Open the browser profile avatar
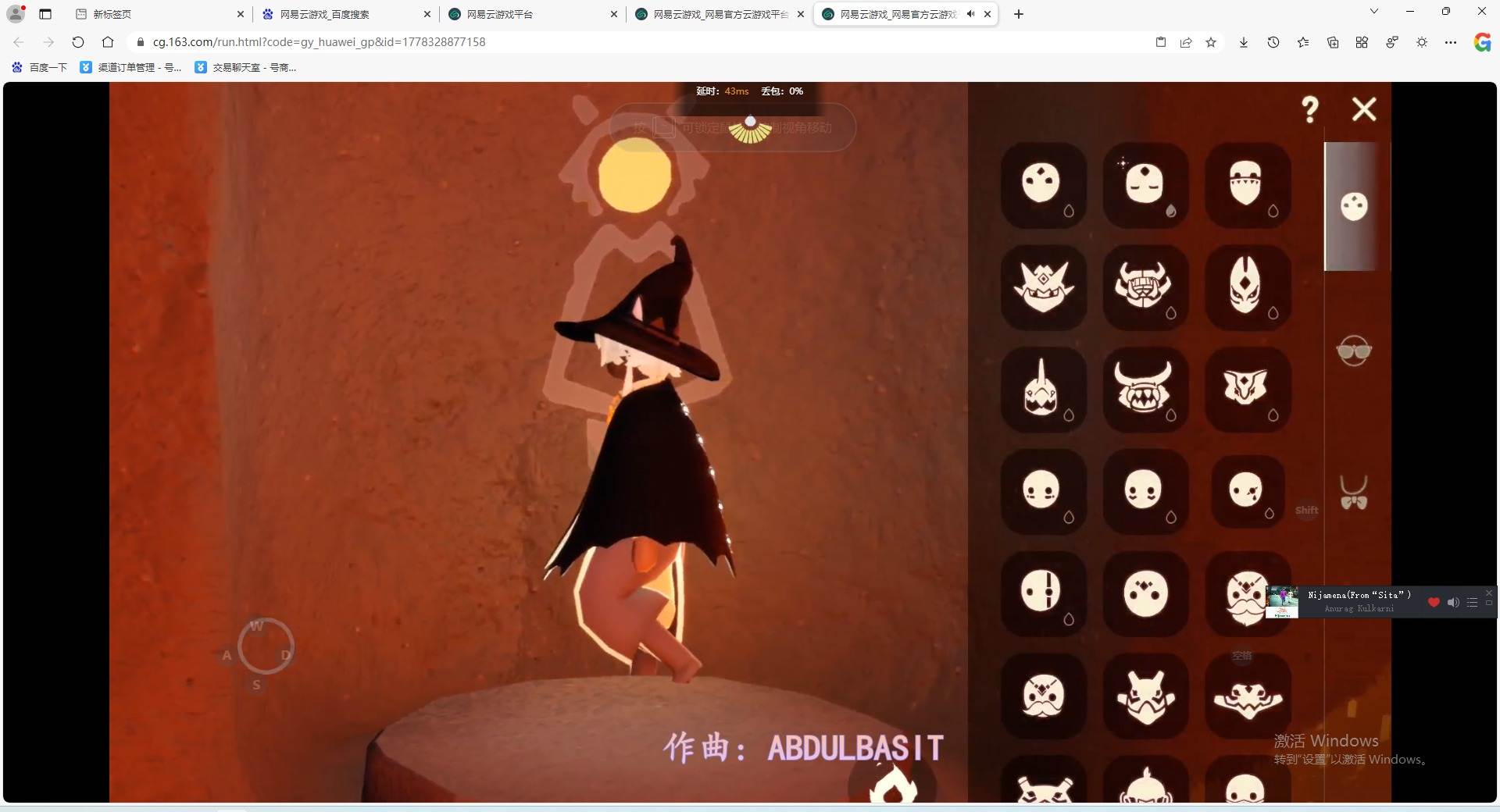This screenshot has width=1500, height=812. pos(16,13)
